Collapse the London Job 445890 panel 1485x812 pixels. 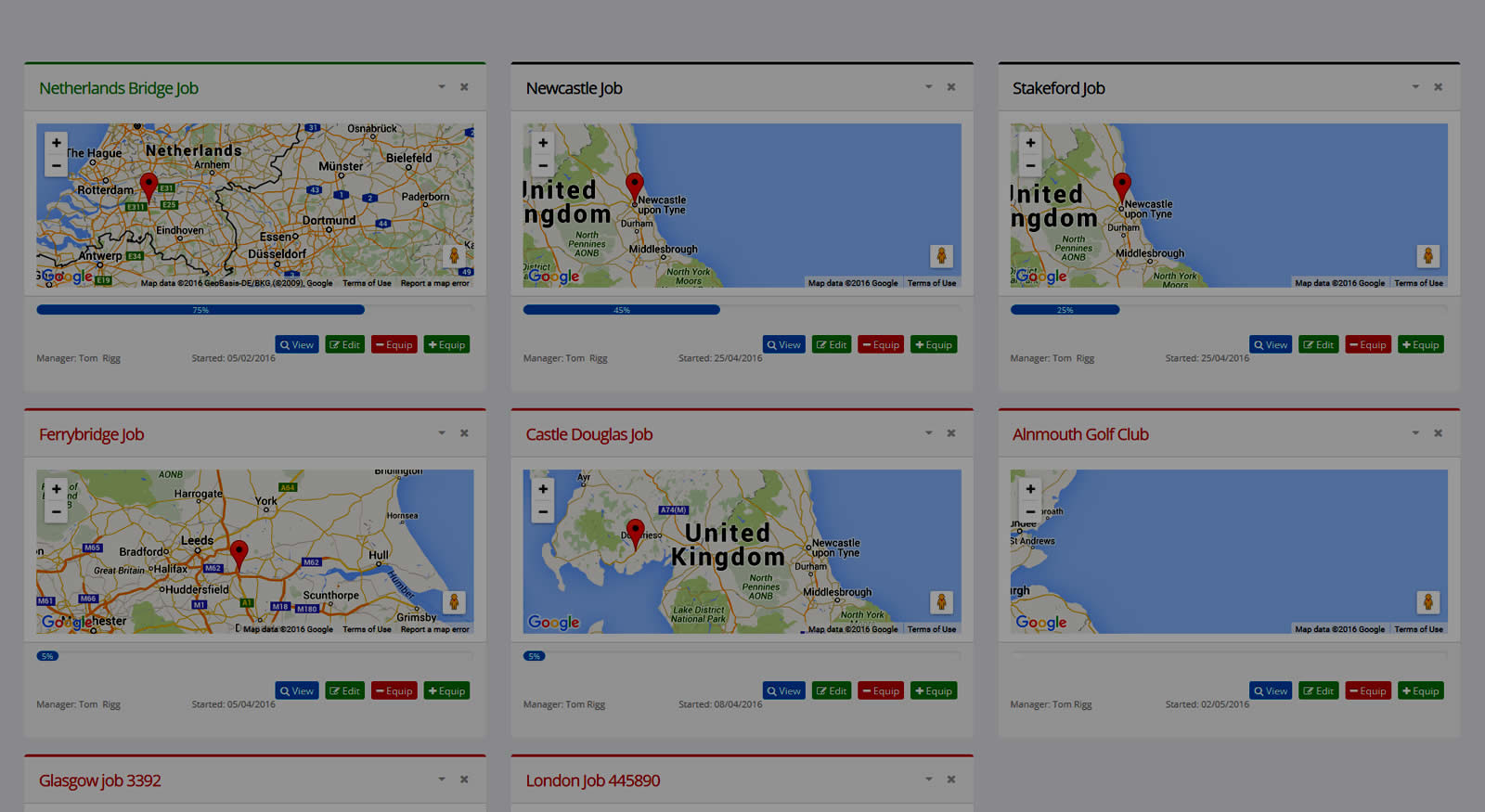[928, 780]
